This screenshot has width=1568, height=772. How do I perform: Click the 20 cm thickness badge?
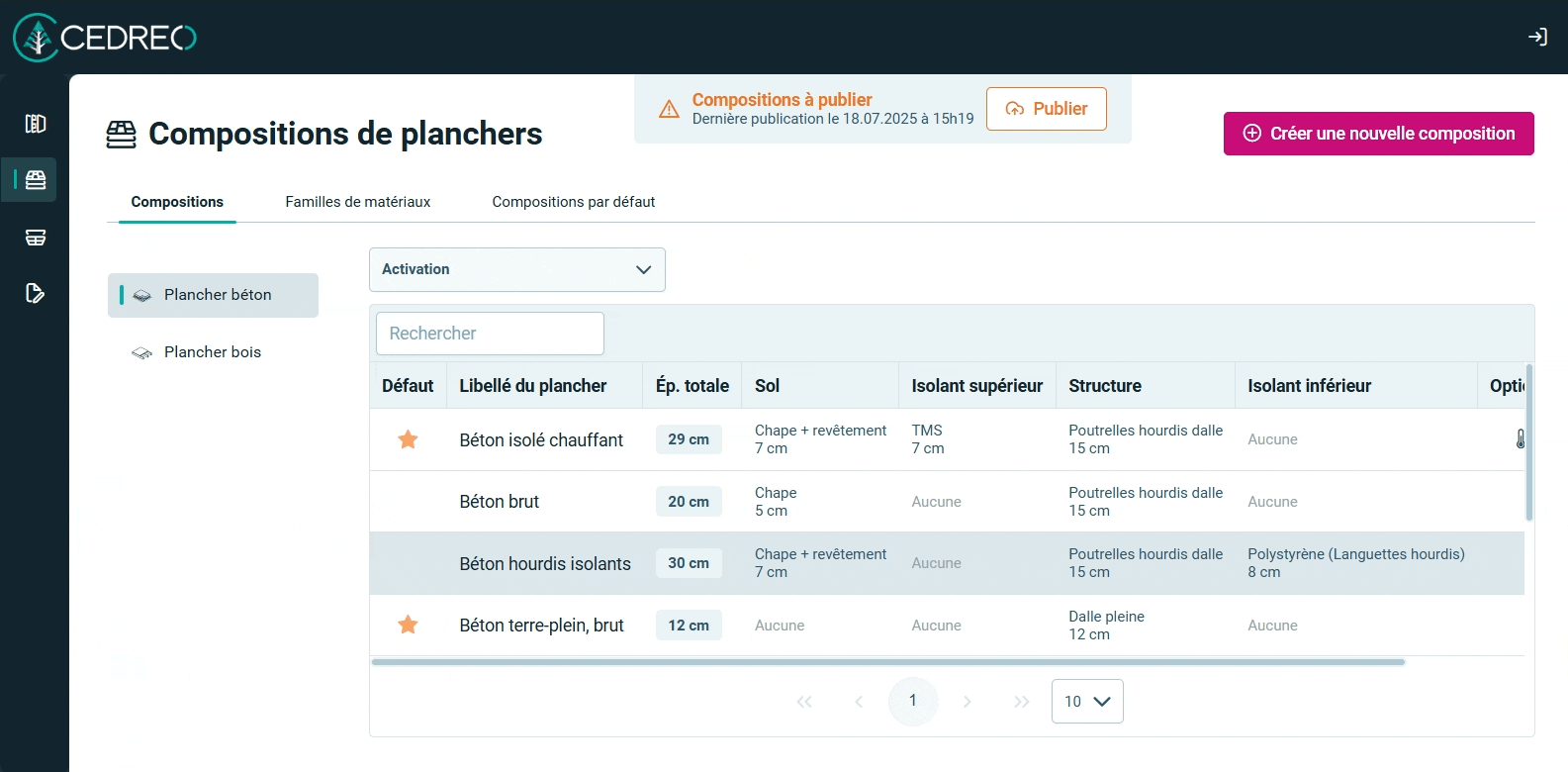tap(689, 502)
